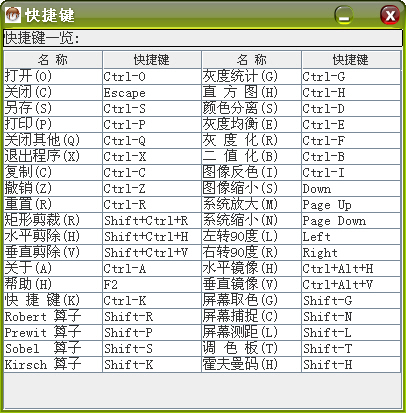Select the 水平镜像(H) cell
Viewport: 406px width, 413px height.
click(251, 269)
